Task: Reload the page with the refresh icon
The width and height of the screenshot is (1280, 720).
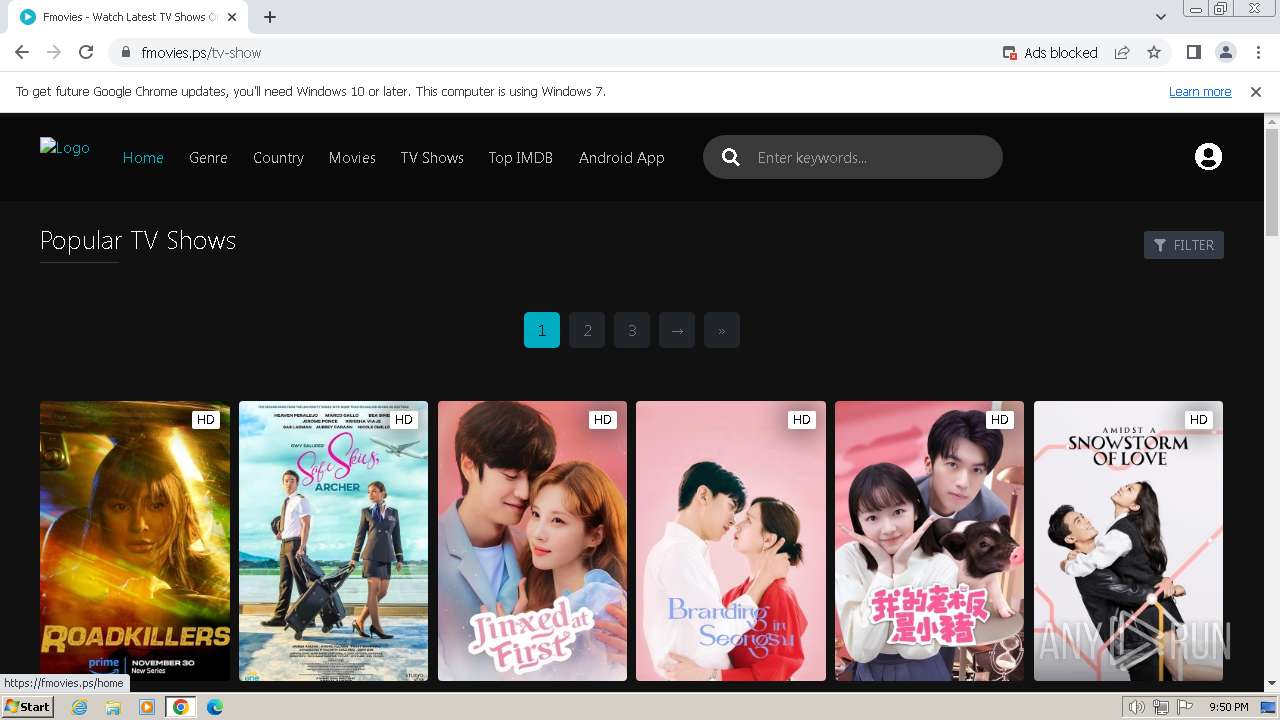Action: tap(86, 53)
